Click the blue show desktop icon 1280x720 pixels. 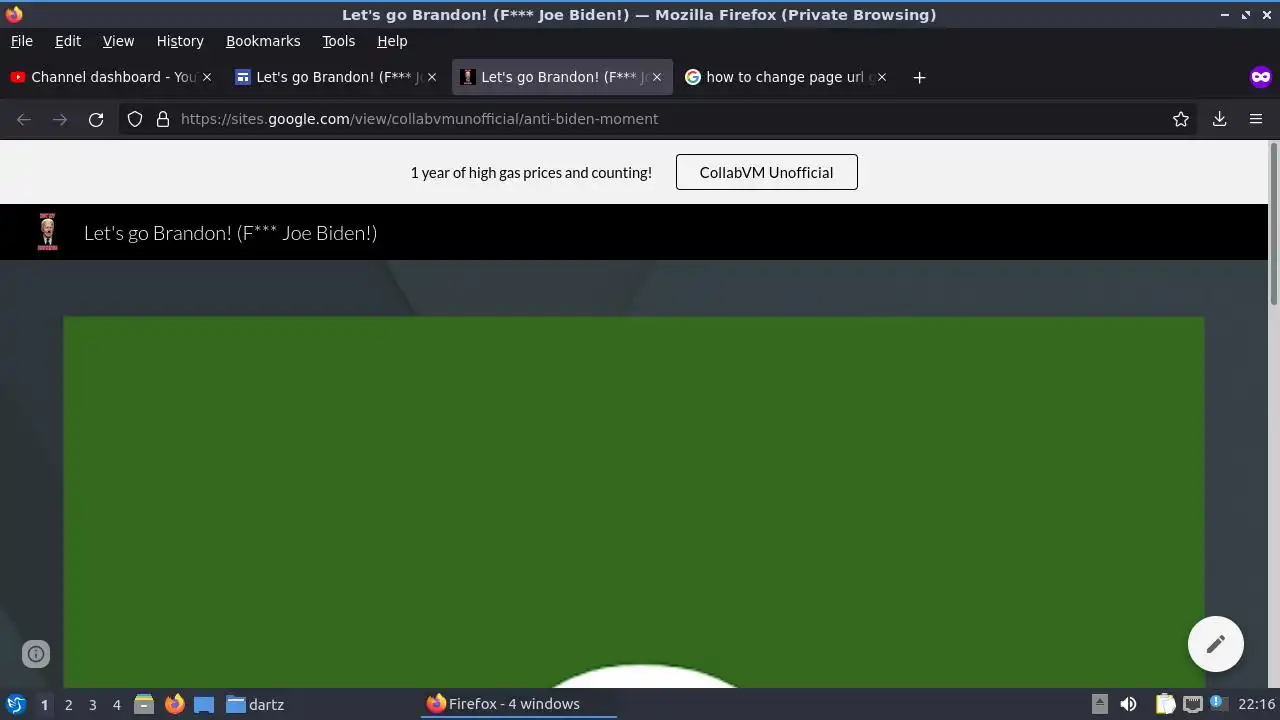click(204, 704)
